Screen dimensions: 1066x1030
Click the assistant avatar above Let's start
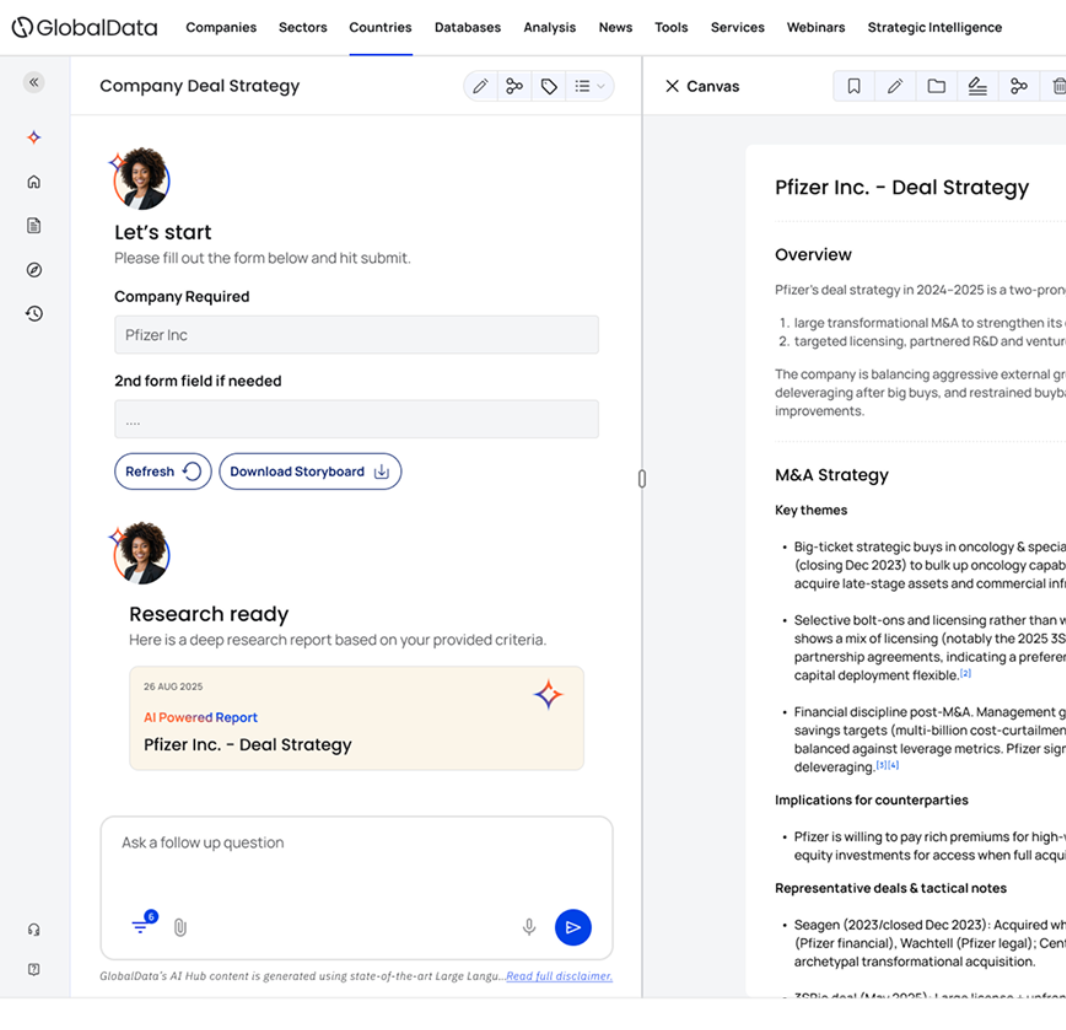pos(141,178)
